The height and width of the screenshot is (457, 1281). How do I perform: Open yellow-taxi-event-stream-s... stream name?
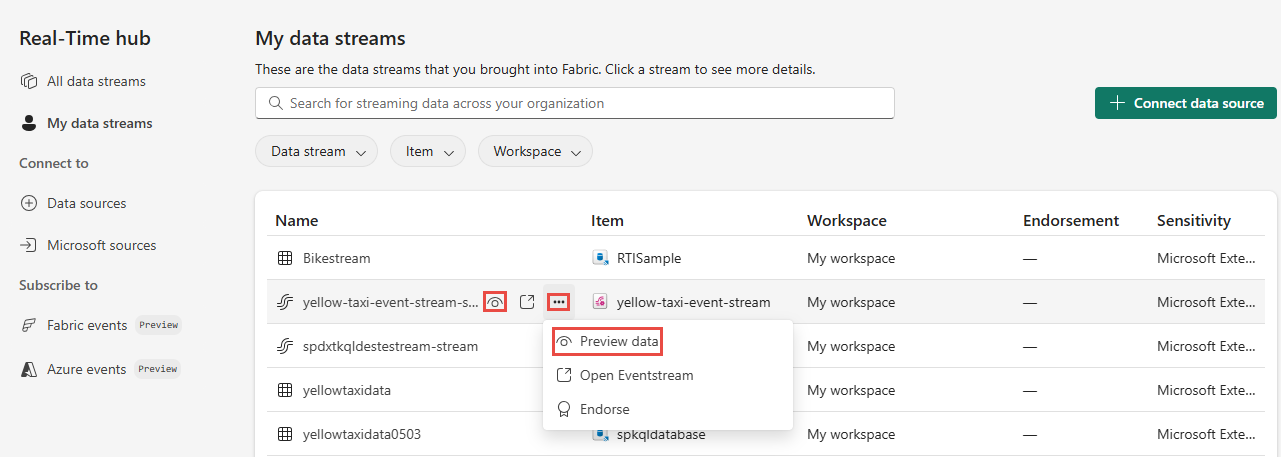tap(391, 302)
